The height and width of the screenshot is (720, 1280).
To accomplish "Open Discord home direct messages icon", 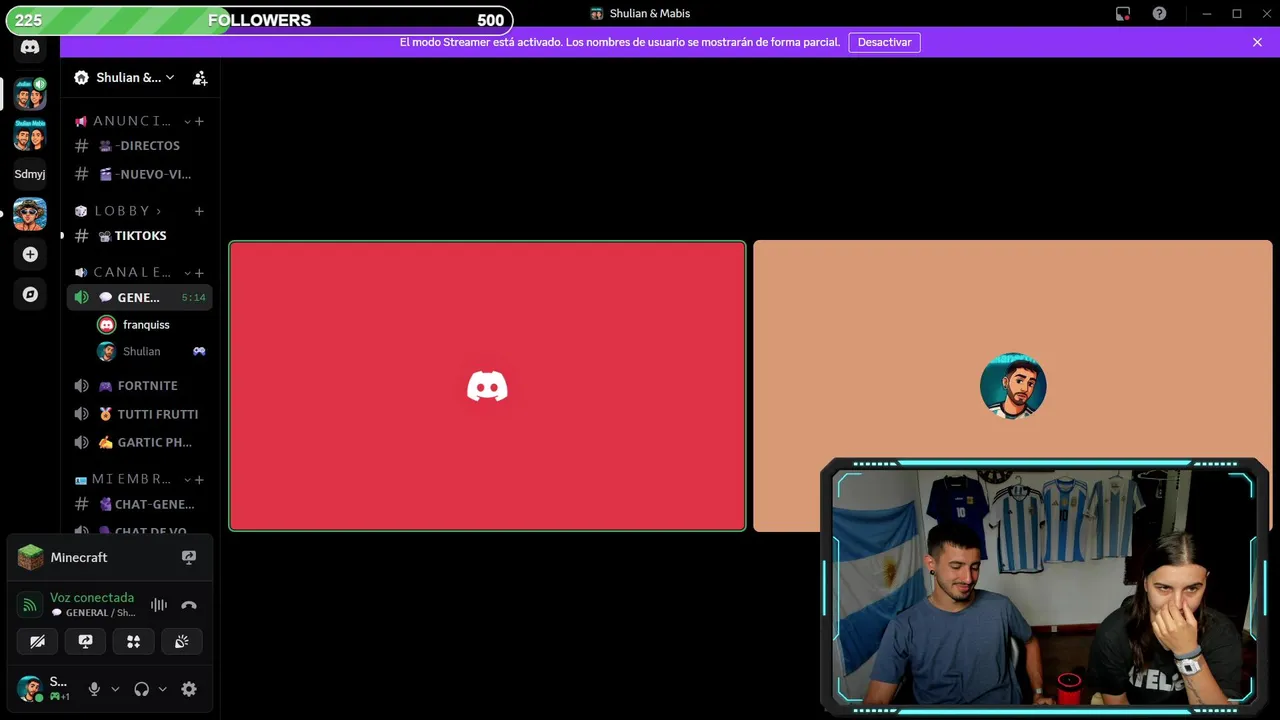I will 30,47.
